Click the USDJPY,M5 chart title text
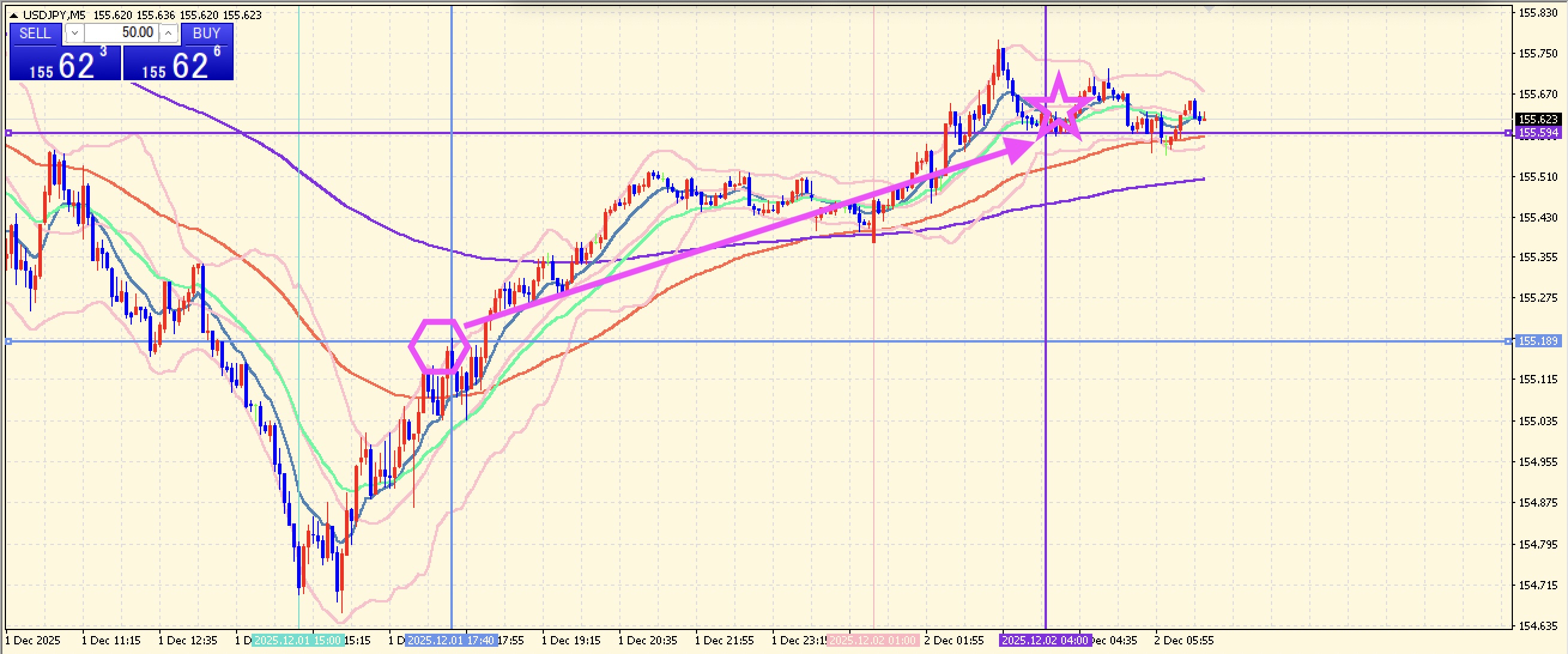Viewport: 1568px width, 654px height. pos(53,15)
